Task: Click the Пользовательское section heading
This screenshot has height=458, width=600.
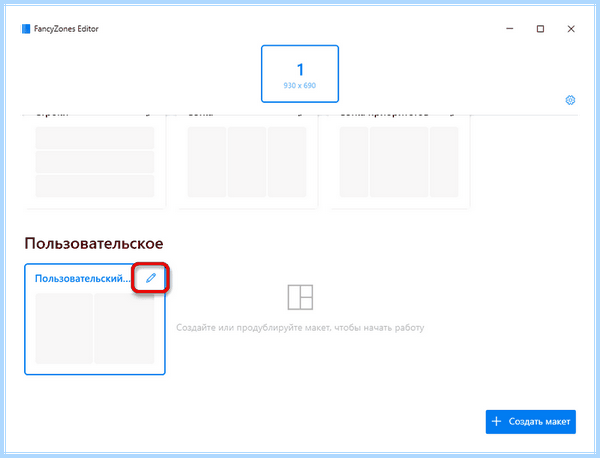Action: 94,243
